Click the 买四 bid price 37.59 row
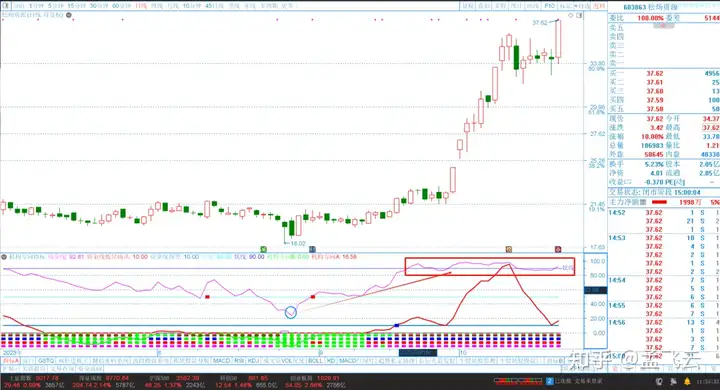The image size is (720, 390). 664,100
